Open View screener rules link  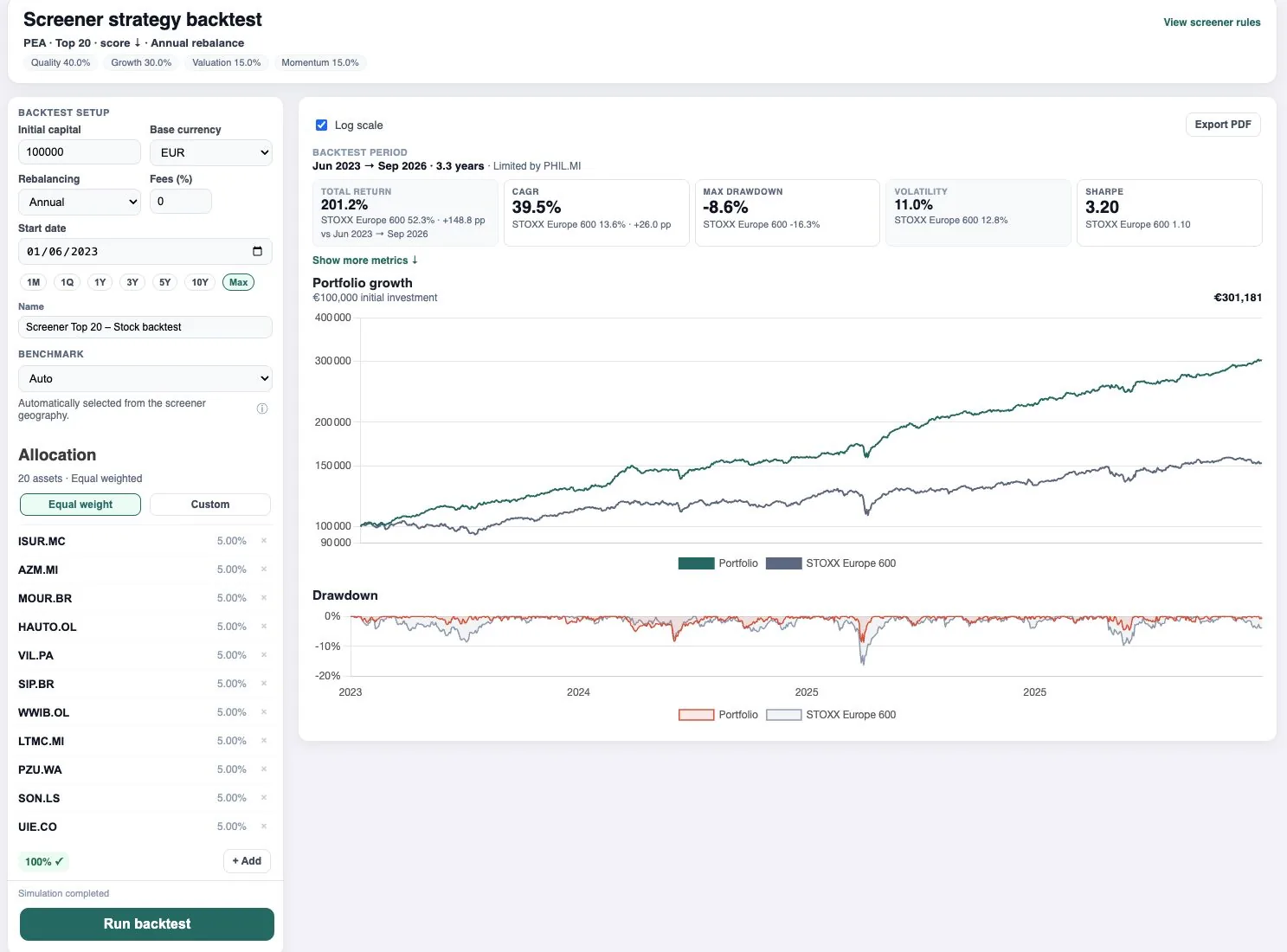1212,23
